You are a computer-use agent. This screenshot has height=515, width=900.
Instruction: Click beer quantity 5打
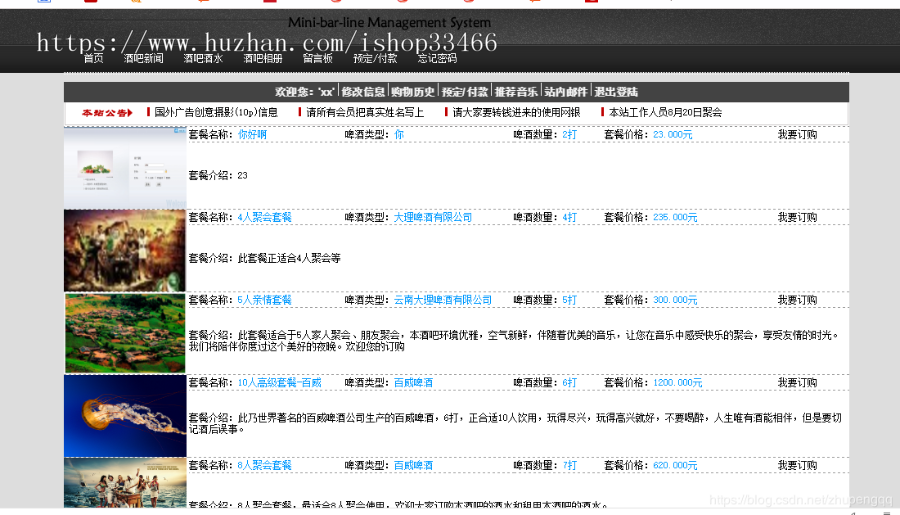point(569,300)
